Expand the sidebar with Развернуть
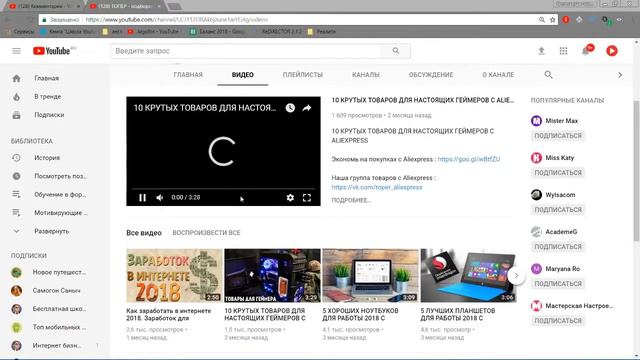 (x=51, y=231)
